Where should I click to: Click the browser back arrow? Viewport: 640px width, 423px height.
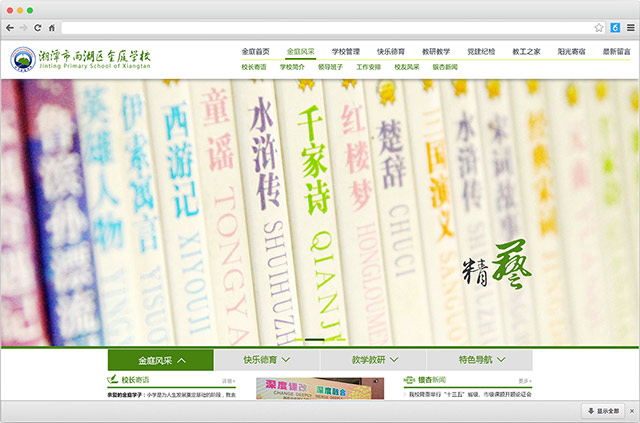(x=11, y=27)
